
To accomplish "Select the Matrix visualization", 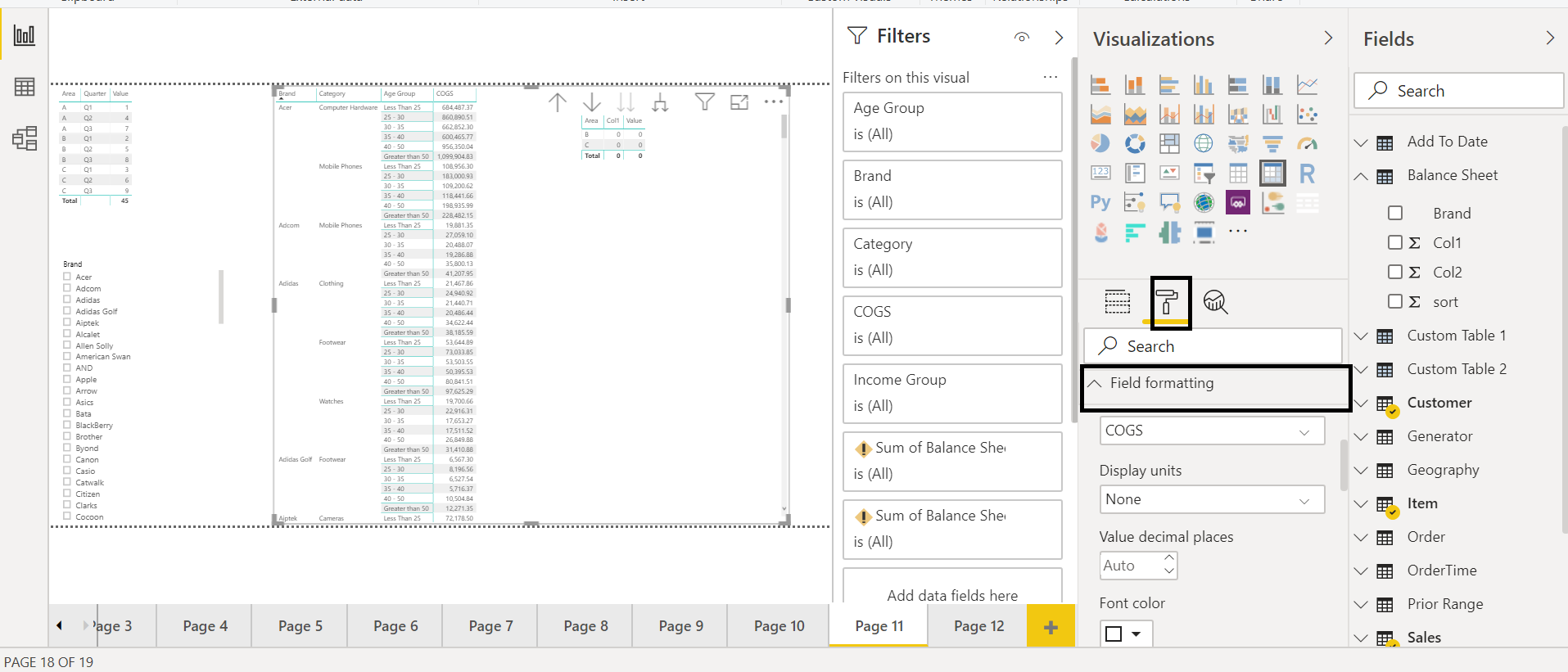I will [1272, 174].
